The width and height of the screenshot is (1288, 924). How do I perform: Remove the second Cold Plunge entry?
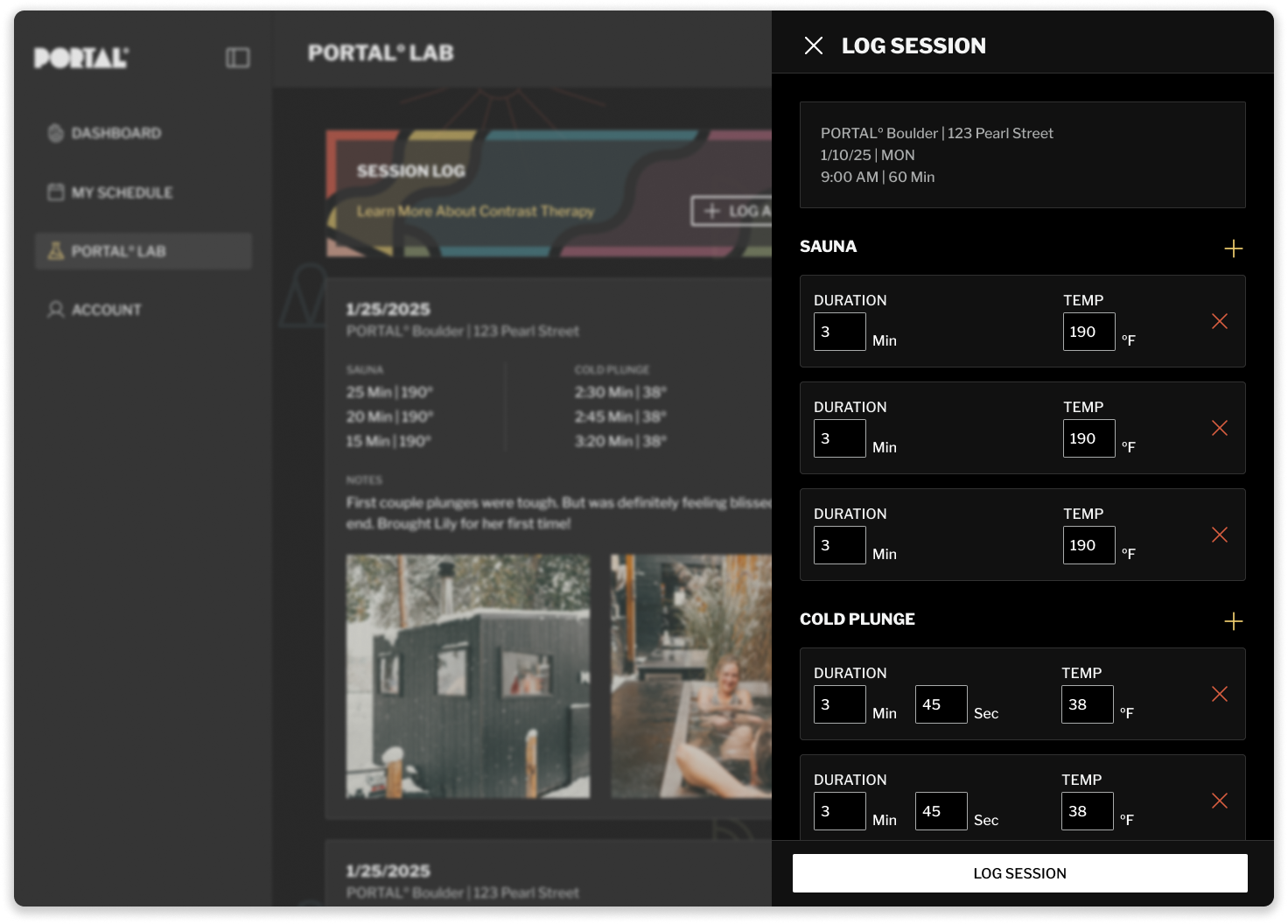[x=1219, y=801]
